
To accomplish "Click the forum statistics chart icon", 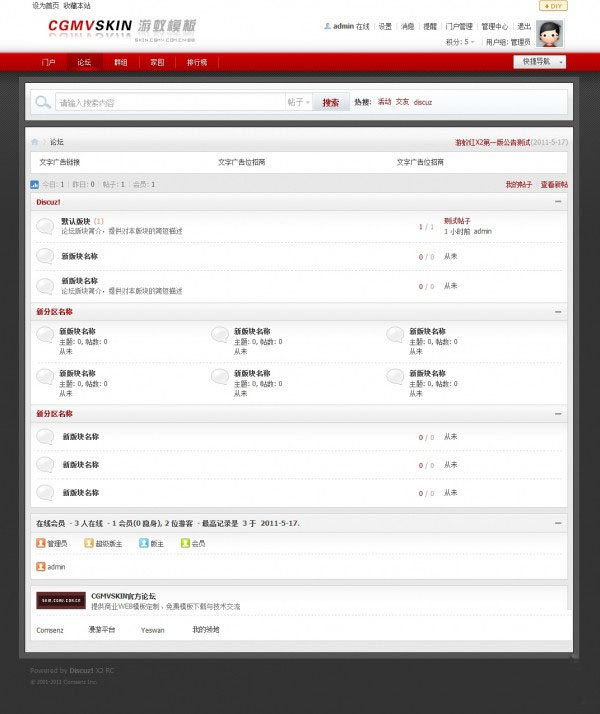I will pos(35,184).
